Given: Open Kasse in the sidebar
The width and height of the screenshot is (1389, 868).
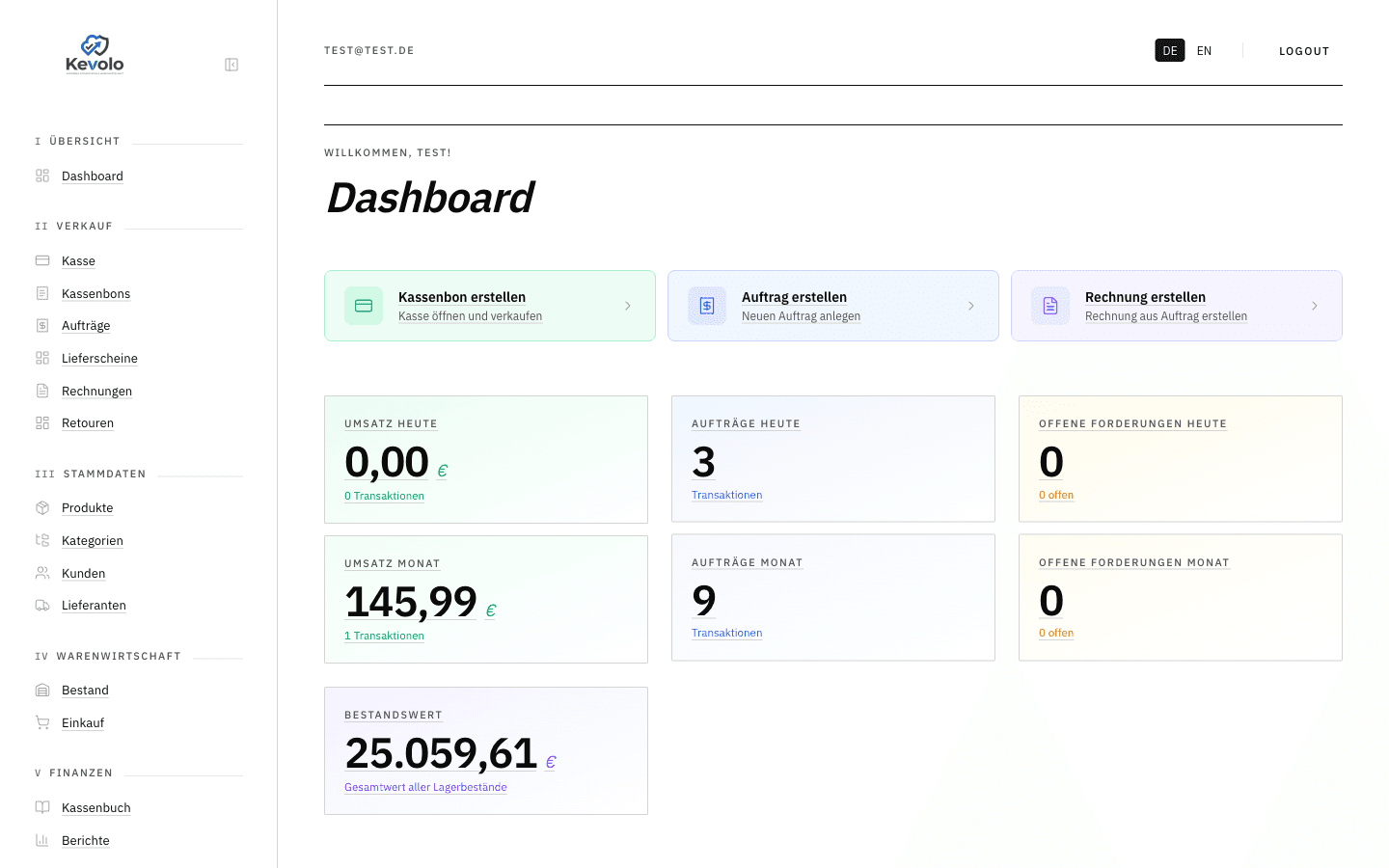Looking at the screenshot, I should [78, 260].
